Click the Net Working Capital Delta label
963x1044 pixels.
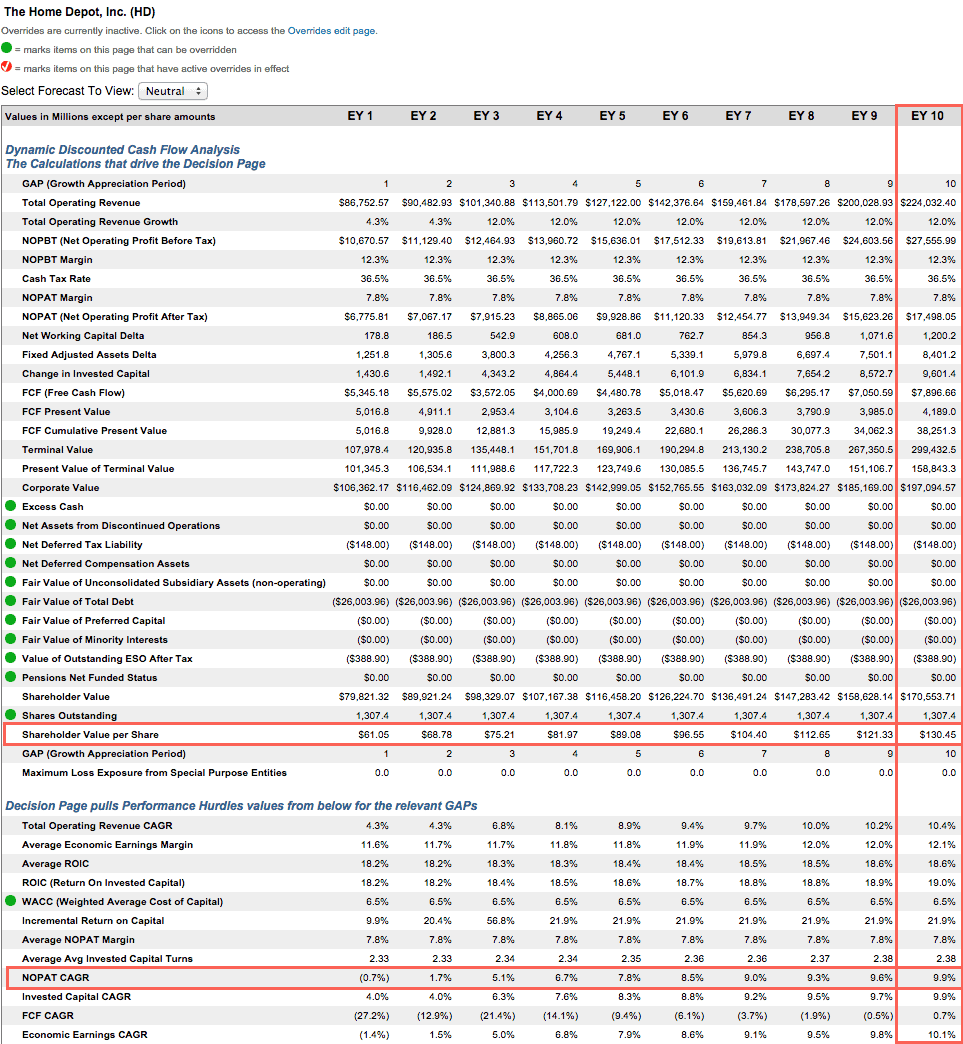[83, 336]
